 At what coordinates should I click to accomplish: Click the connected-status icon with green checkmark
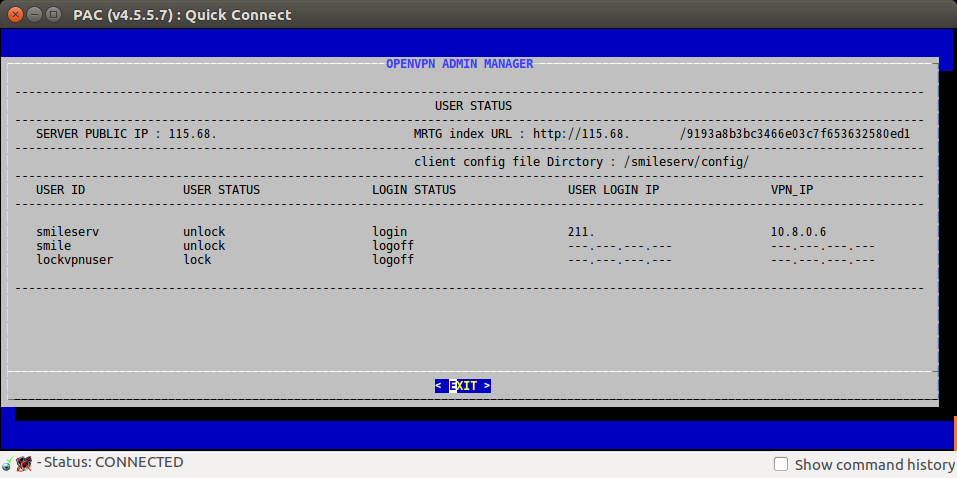(7, 463)
